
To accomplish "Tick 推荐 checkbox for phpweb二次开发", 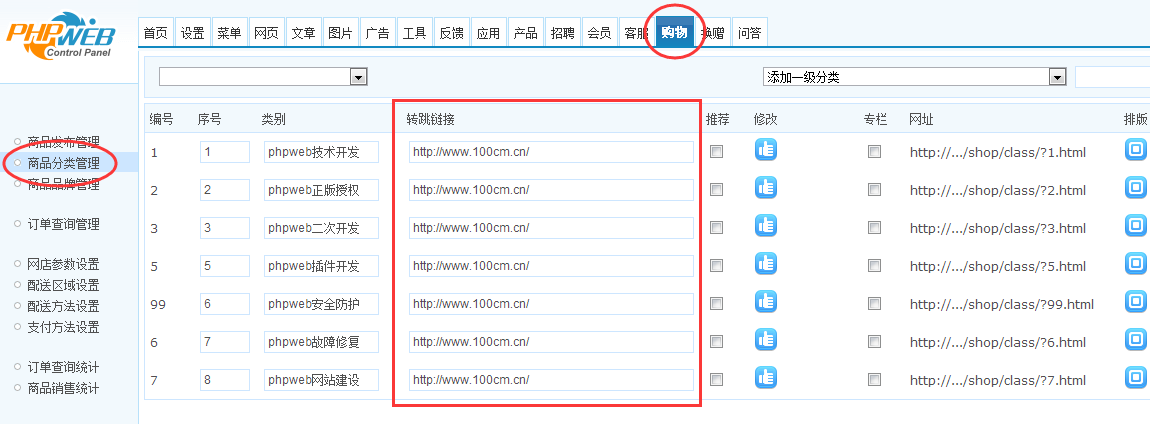I will (x=716, y=228).
